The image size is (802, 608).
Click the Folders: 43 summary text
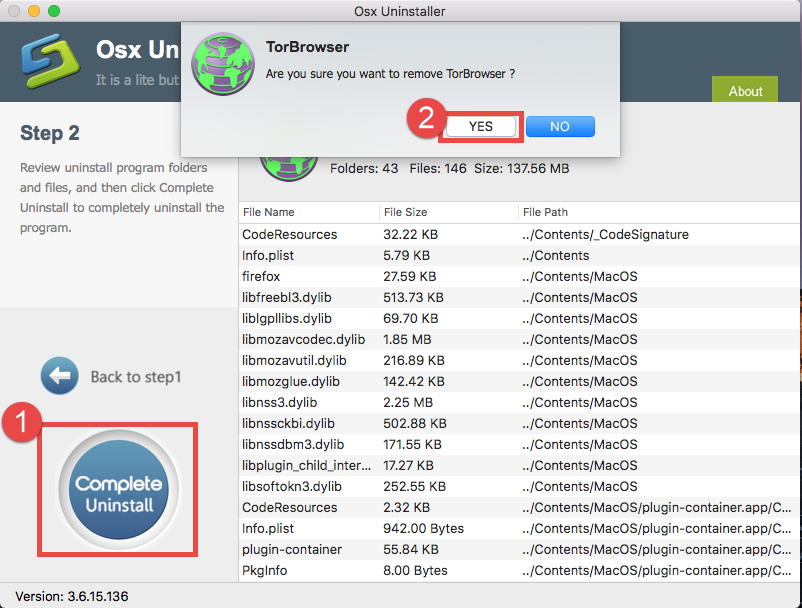pyautogui.click(x=364, y=168)
